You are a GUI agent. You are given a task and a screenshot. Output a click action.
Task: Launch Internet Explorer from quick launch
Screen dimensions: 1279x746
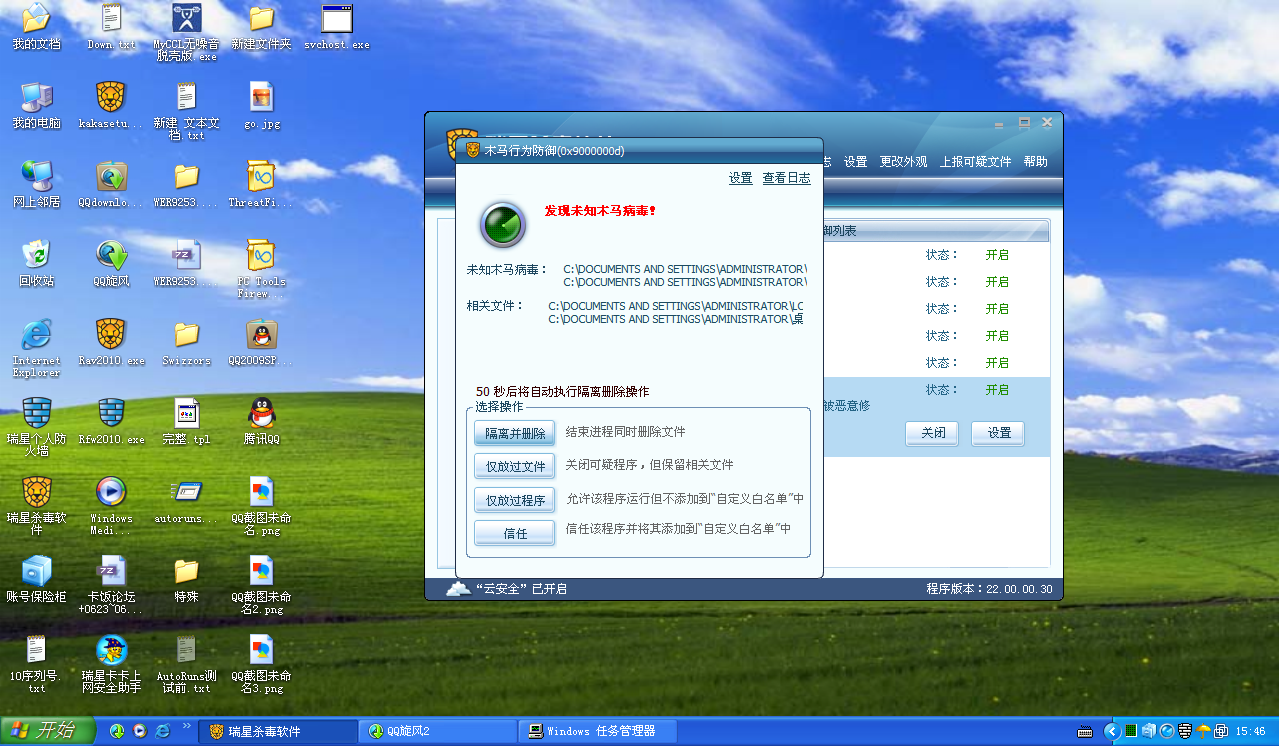pos(162,732)
